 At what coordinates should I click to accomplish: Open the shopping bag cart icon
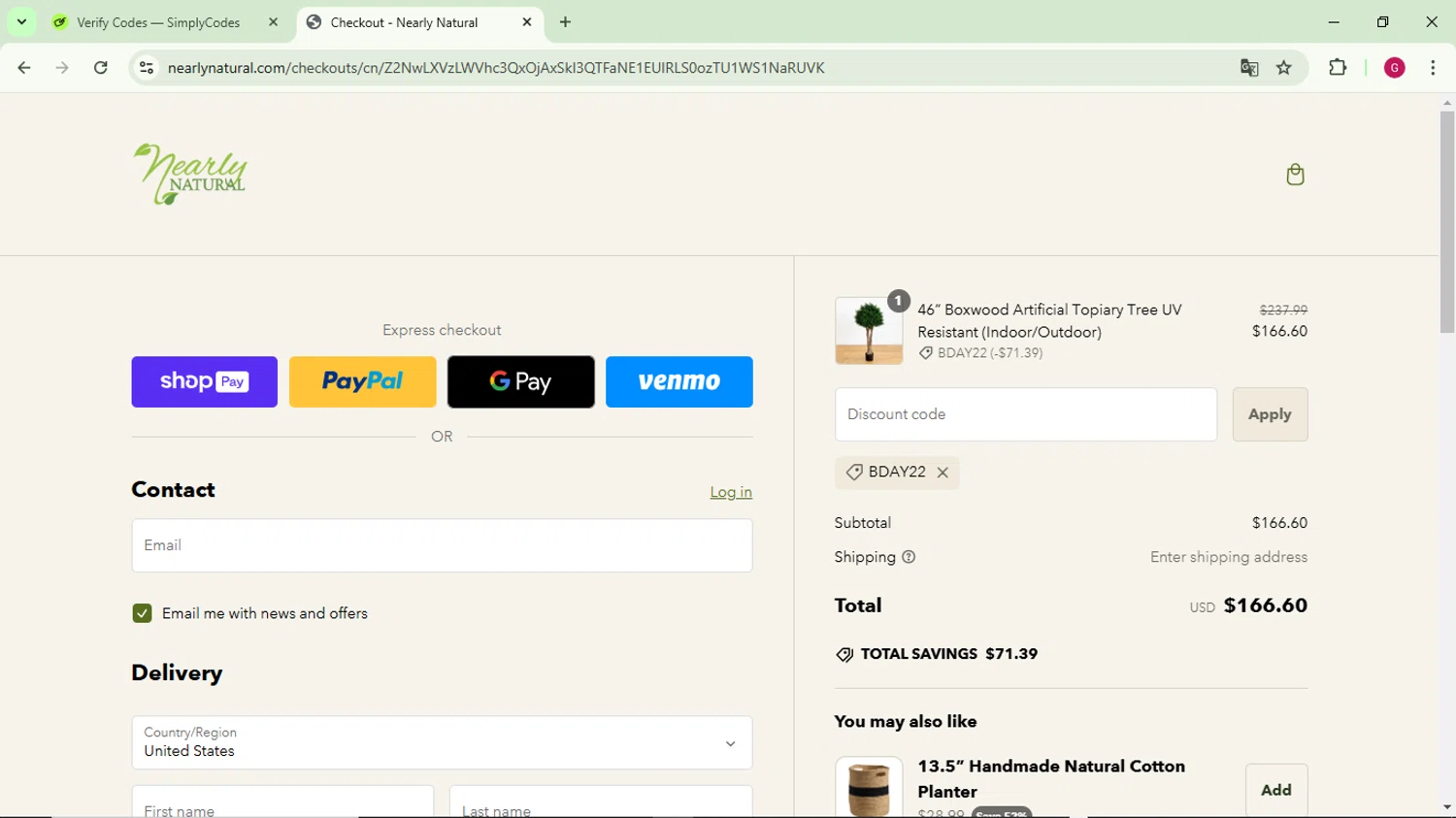(1295, 175)
